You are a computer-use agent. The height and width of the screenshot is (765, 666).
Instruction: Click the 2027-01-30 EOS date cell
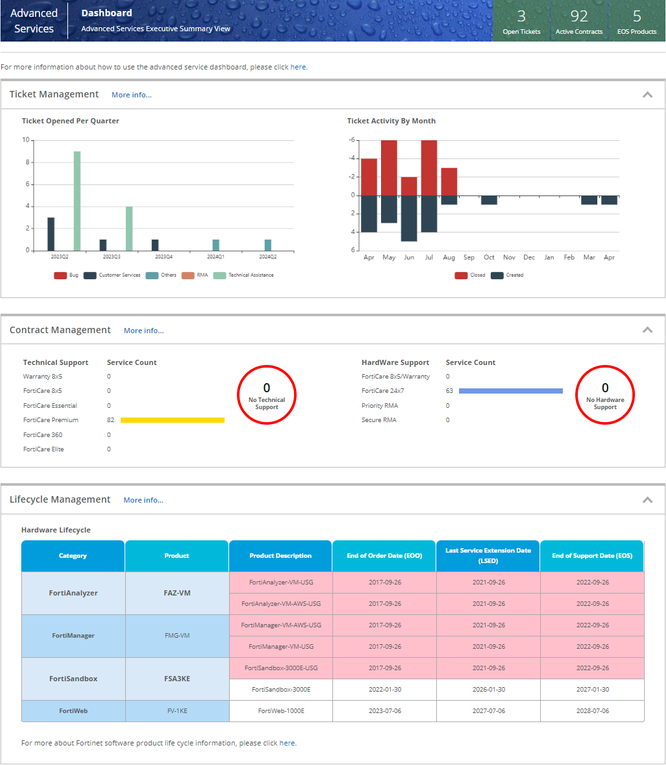pyautogui.click(x=592, y=689)
